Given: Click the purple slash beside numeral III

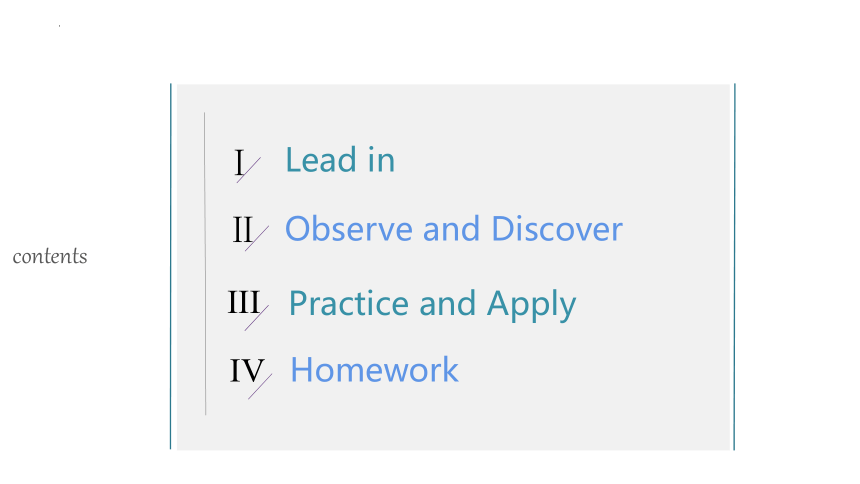Looking at the screenshot, I should point(257,318).
